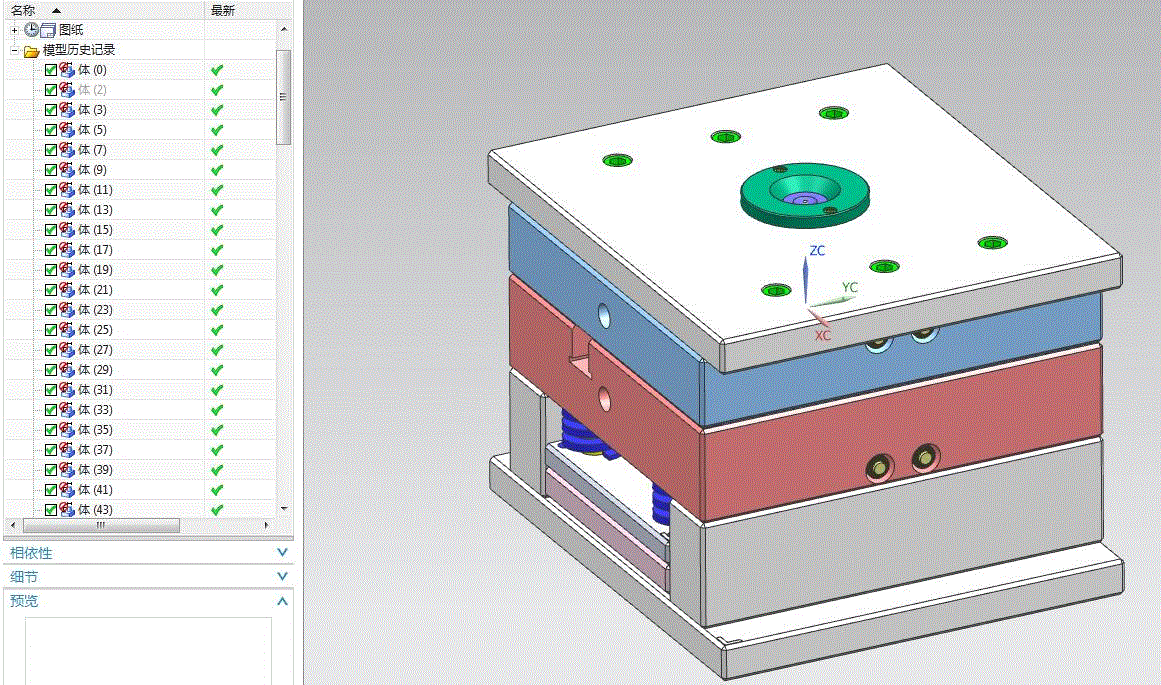Click the body icon of 体 (41)
1161x685 pixels.
pyautogui.click(x=67, y=489)
